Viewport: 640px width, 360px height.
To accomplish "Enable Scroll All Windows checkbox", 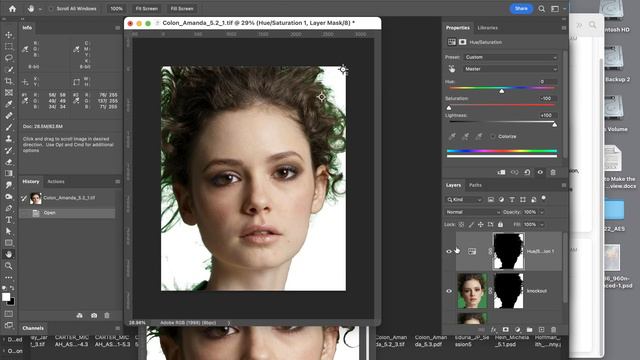I will 51,9.
